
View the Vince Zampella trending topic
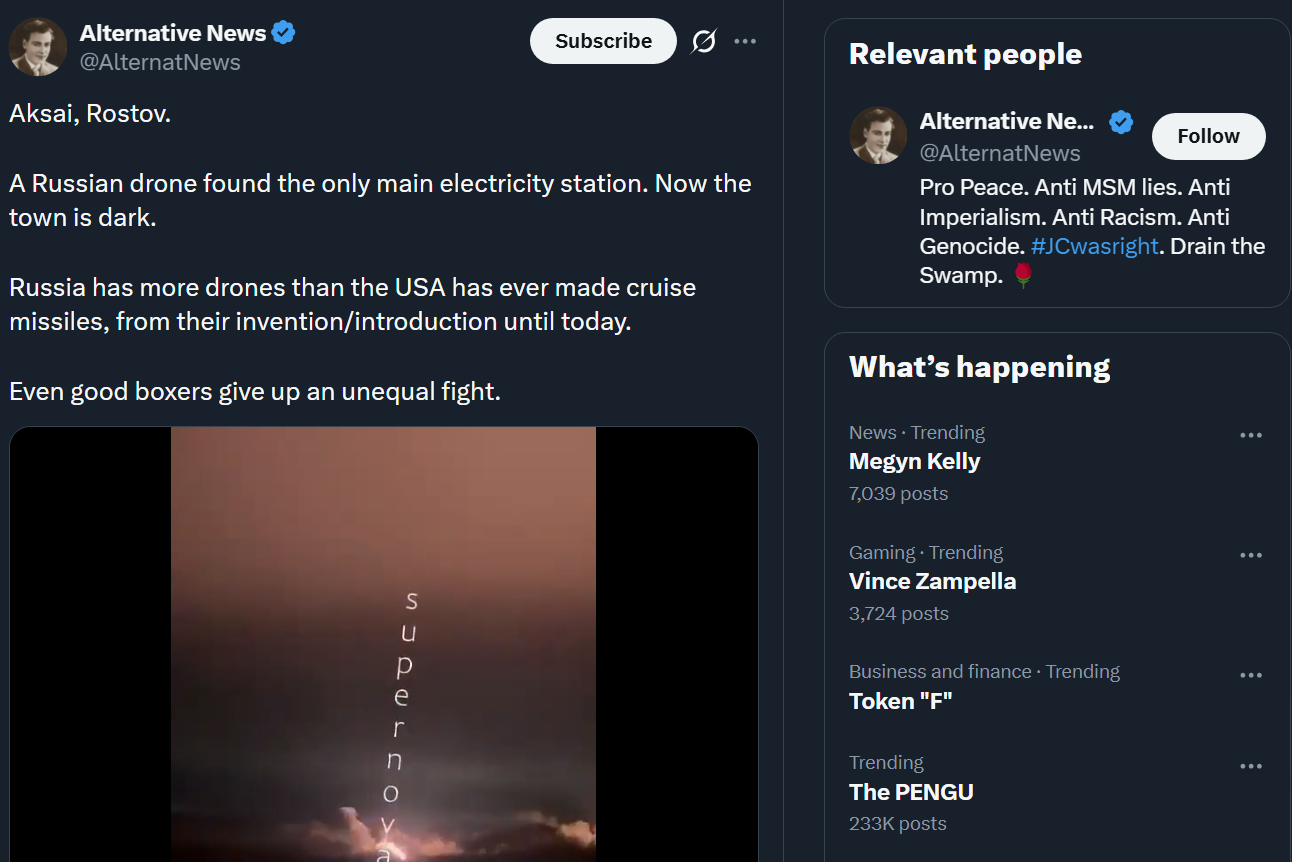[x=932, y=581]
